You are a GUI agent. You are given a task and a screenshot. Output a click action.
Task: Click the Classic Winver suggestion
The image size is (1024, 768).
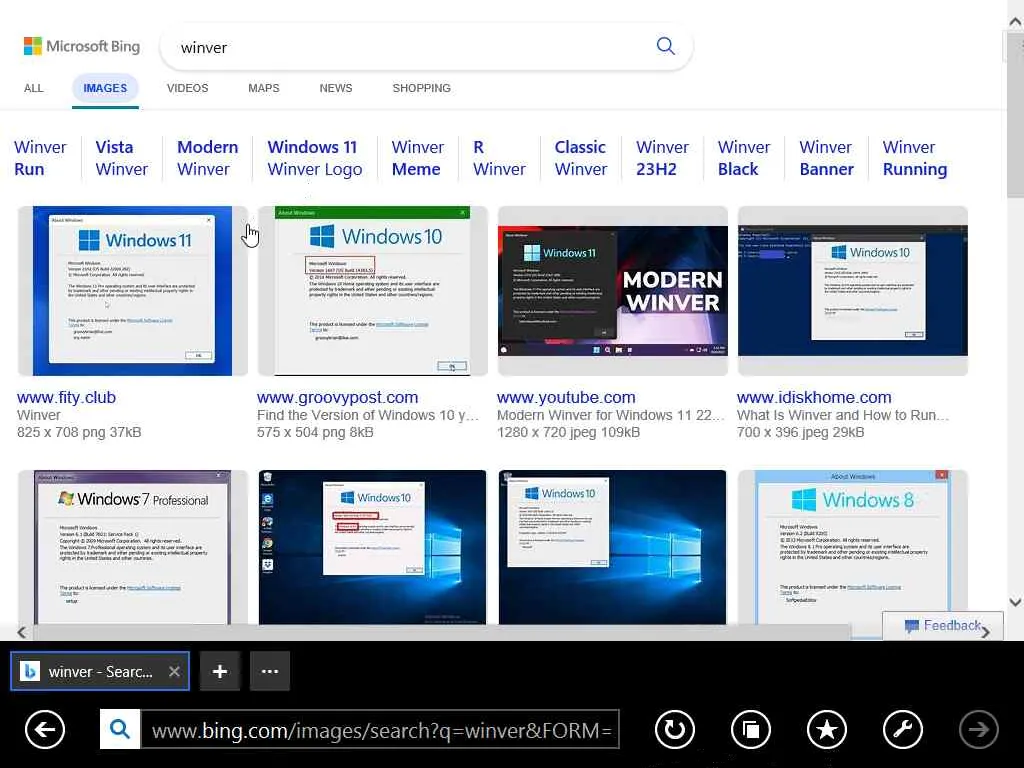tap(581, 158)
